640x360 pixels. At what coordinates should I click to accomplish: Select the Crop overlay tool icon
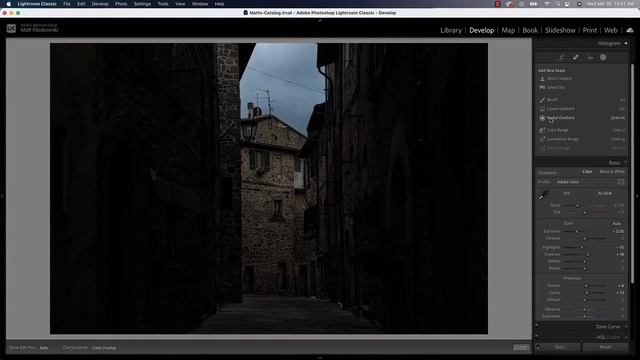pyautogui.click(x=562, y=58)
